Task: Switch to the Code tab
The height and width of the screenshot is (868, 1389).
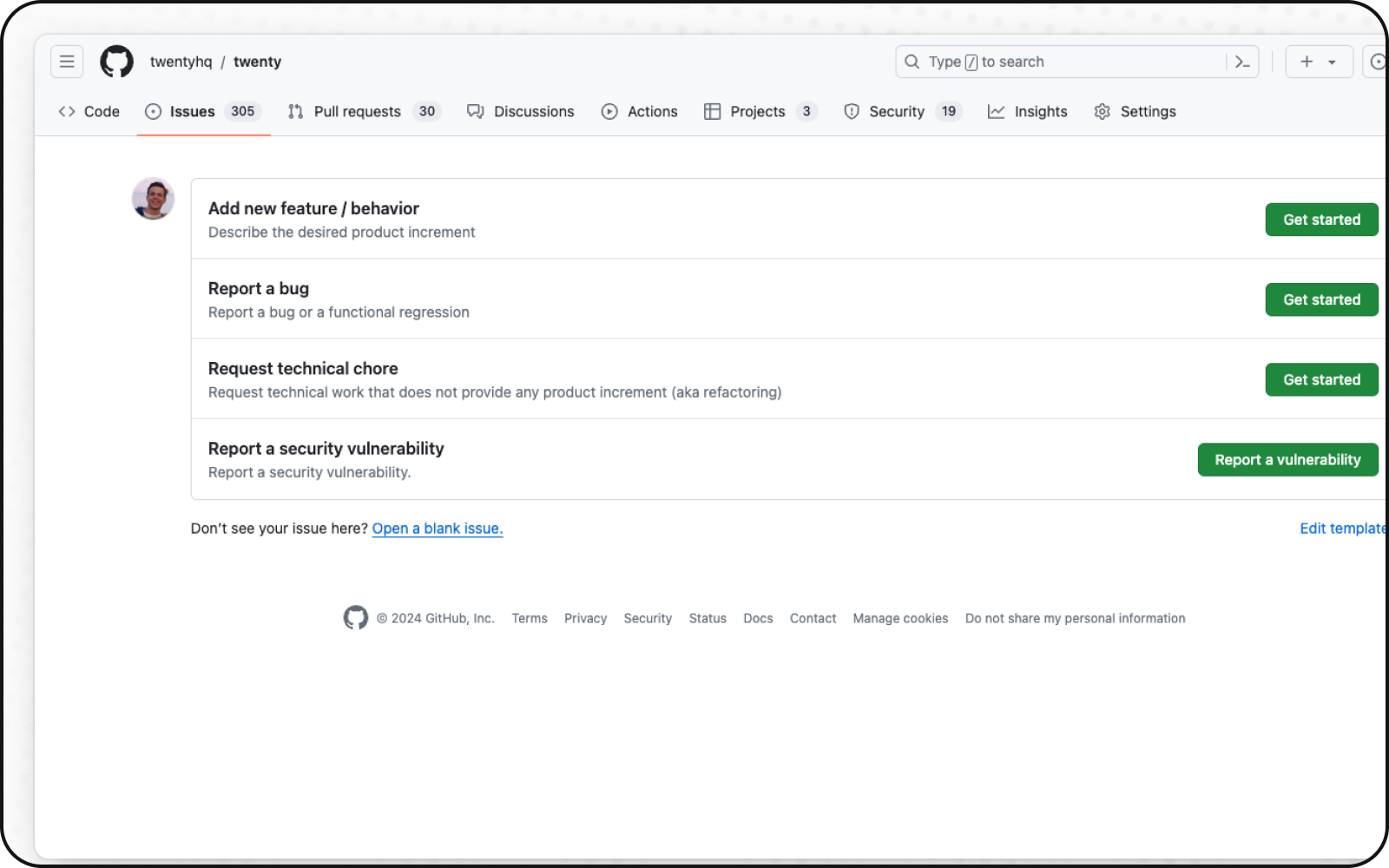Action: pyautogui.click(x=89, y=111)
